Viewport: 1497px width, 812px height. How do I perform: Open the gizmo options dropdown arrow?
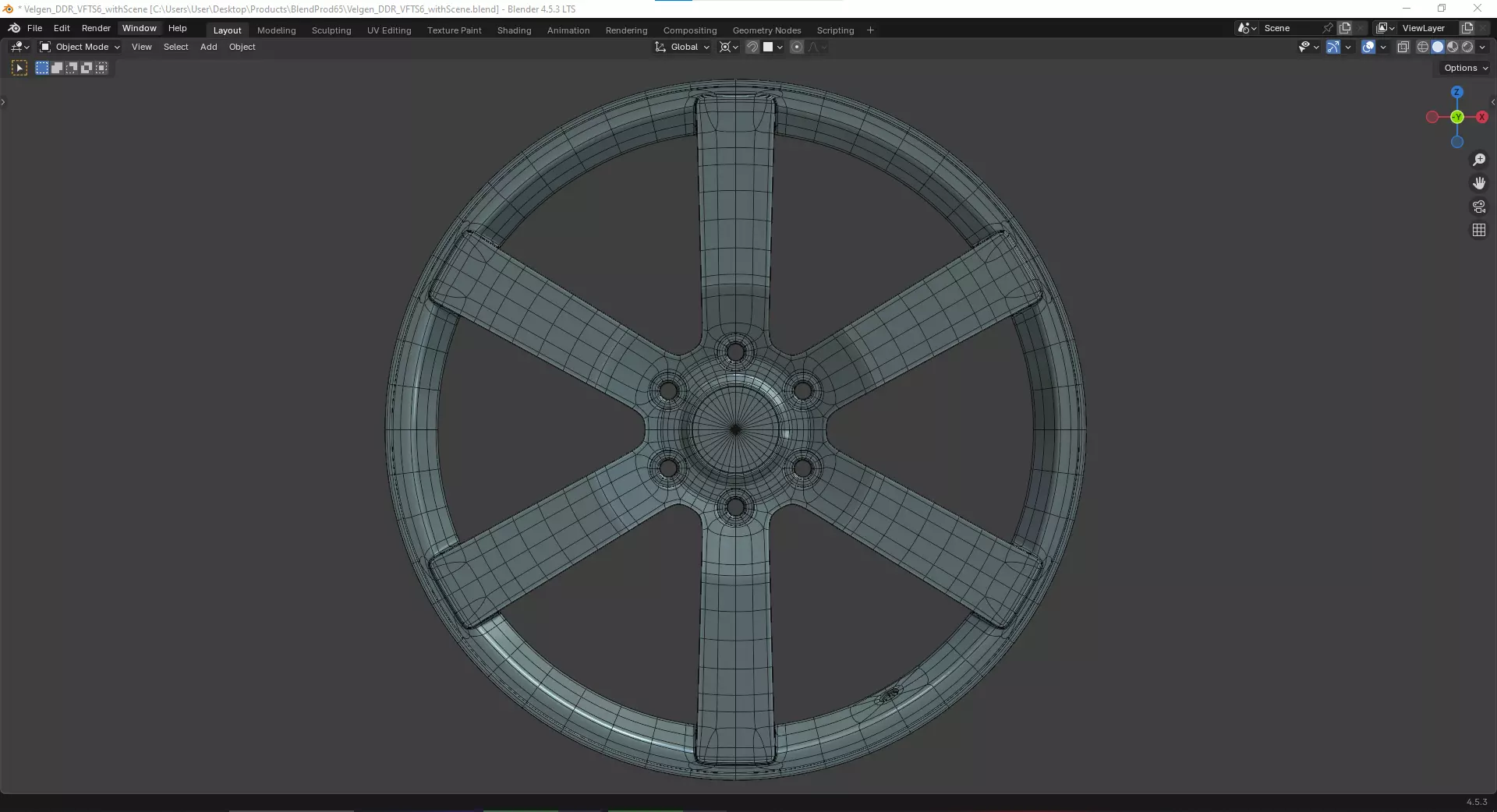coord(1348,47)
